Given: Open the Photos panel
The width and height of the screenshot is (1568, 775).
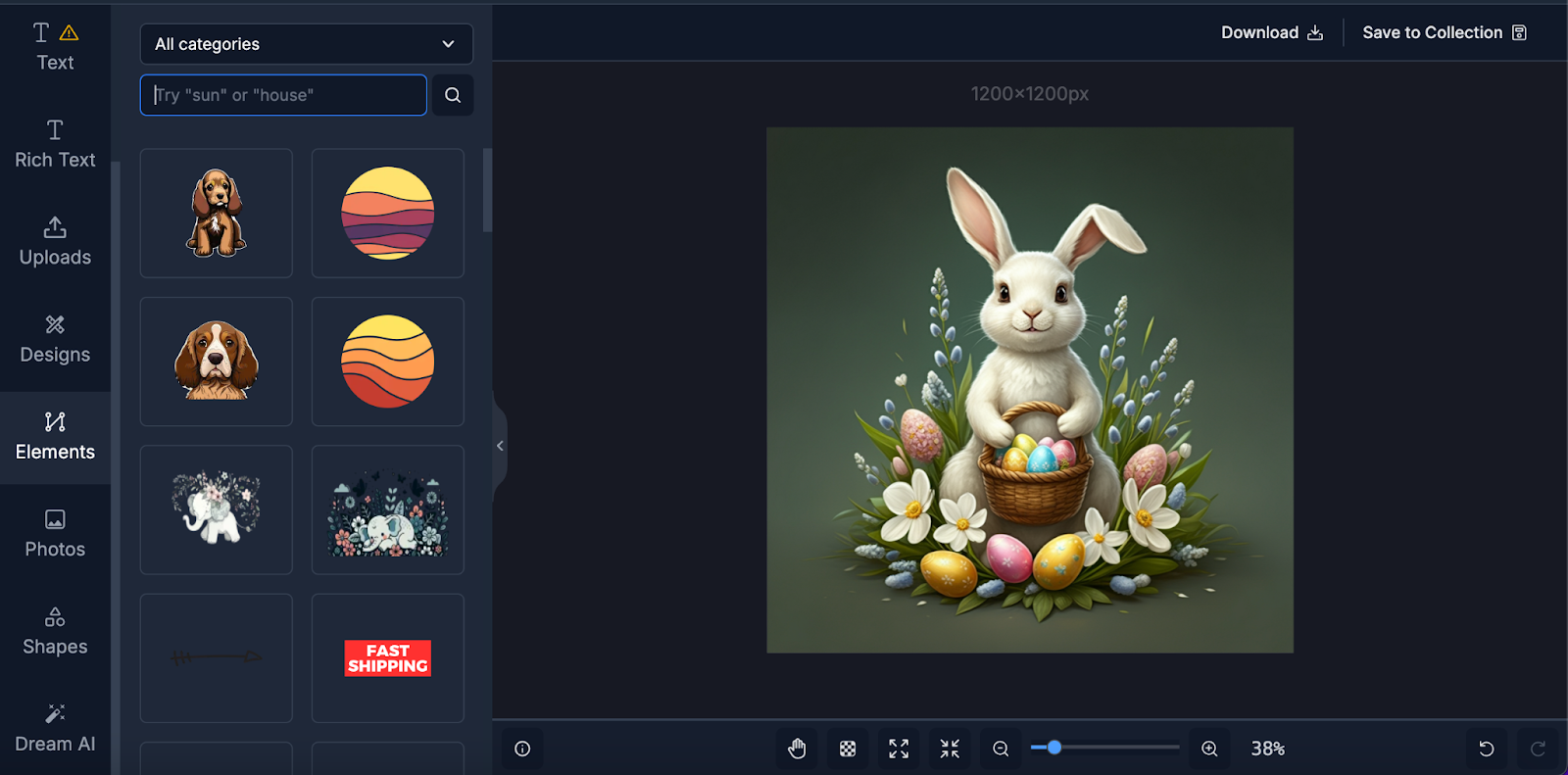Looking at the screenshot, I should tap(55, 534).
